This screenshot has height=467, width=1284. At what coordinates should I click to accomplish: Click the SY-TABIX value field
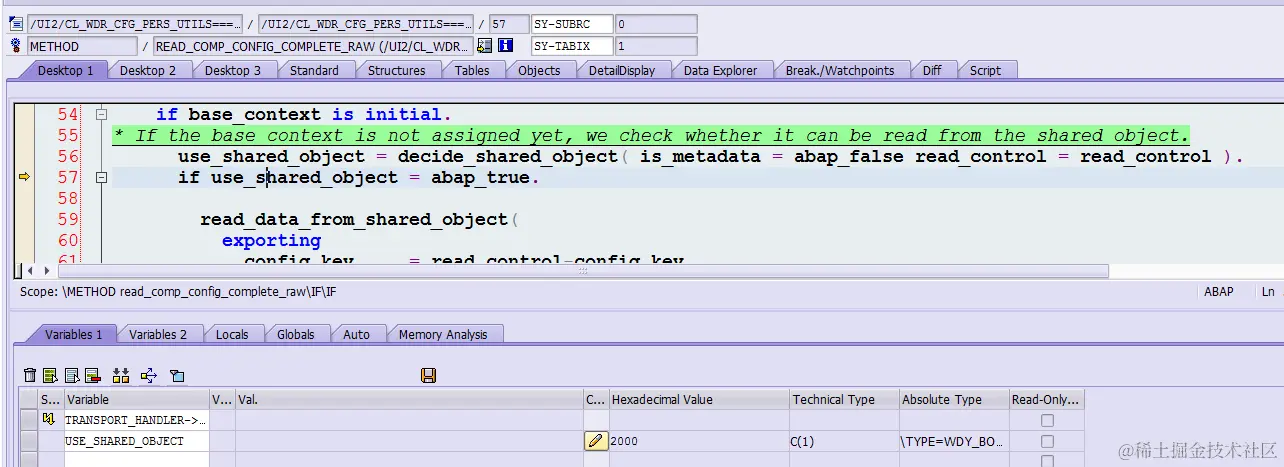click(656, 46)
